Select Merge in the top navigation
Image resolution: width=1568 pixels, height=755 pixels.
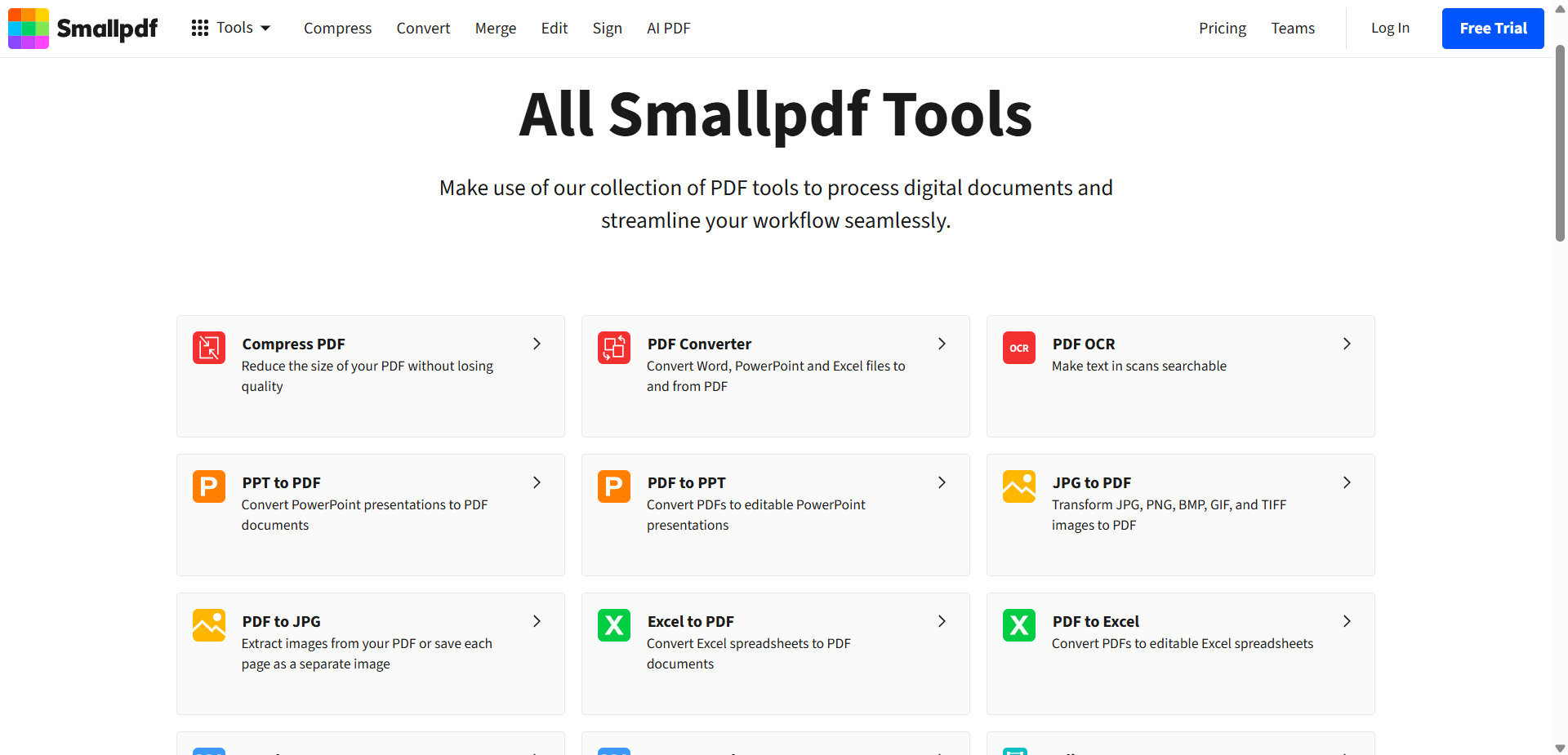(496, 29)
